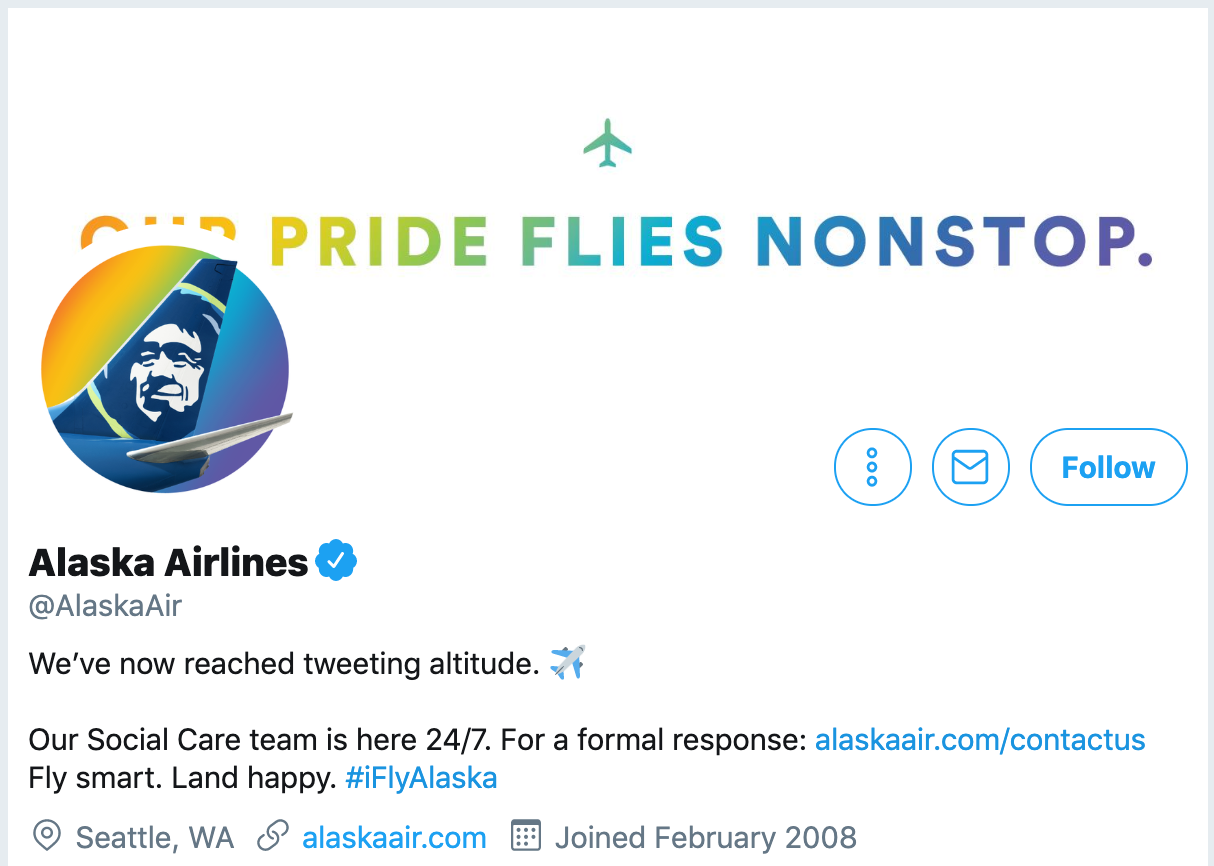Click the @AlaskaAir handle

[x=104, y=605]
